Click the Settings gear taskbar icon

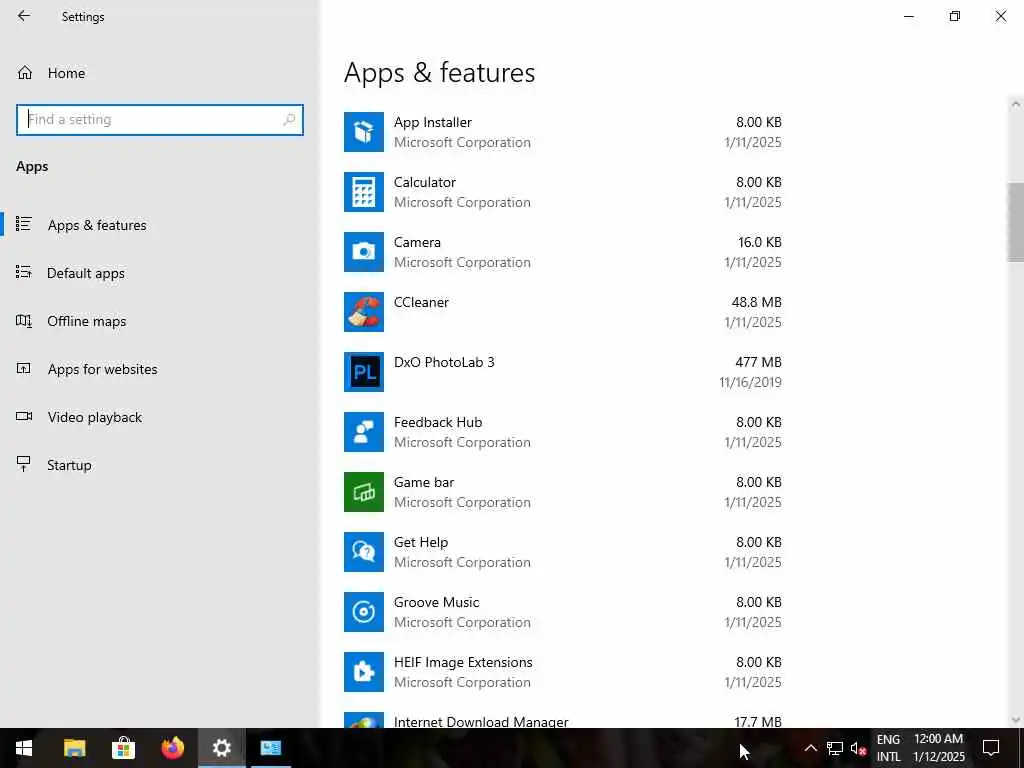coord(222,748)
